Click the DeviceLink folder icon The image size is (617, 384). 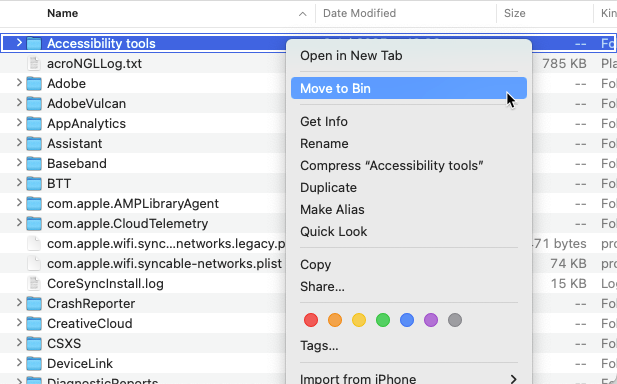pos(34,364)
